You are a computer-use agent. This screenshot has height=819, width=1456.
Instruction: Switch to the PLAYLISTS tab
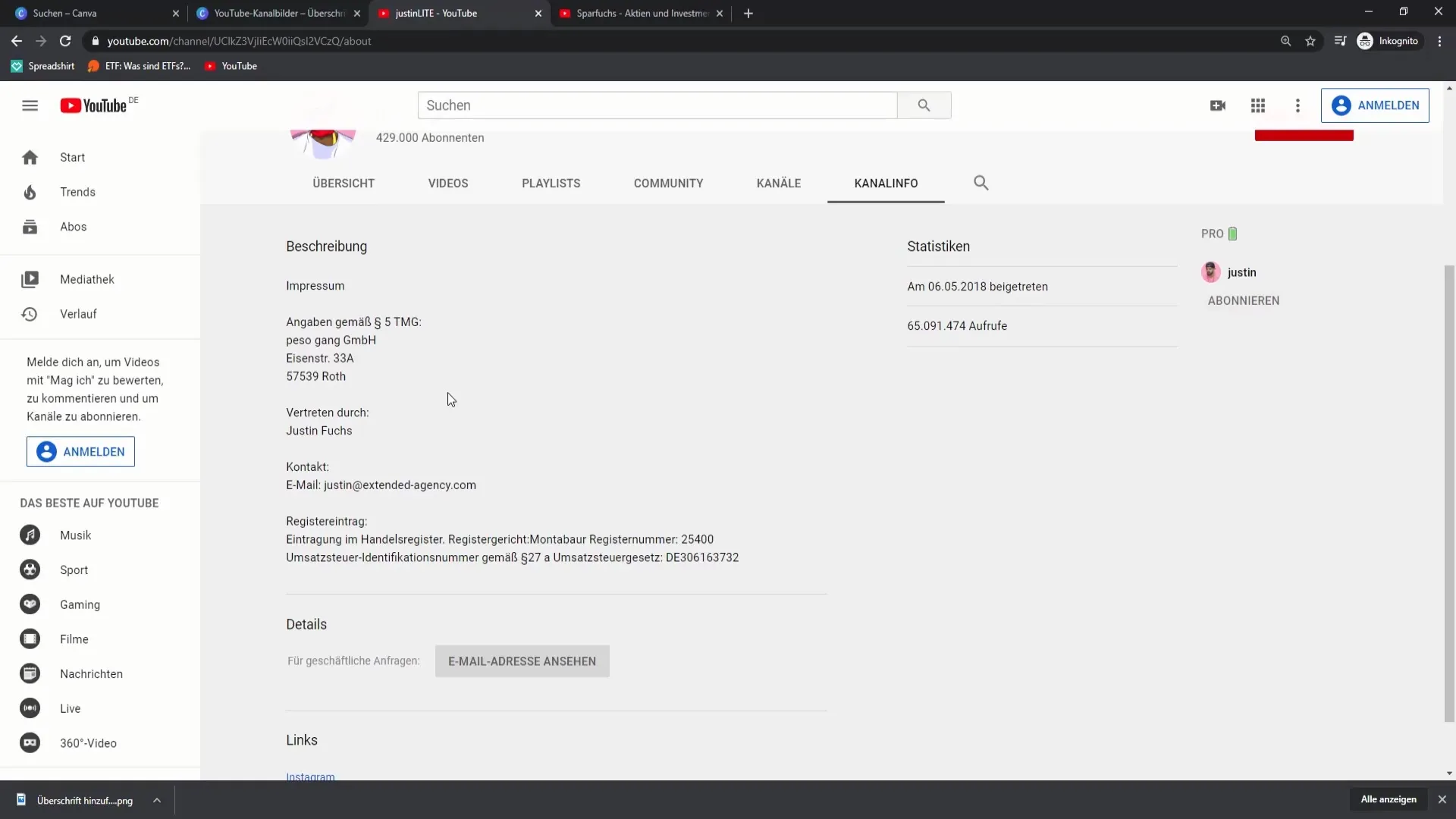tap(551, 184)
